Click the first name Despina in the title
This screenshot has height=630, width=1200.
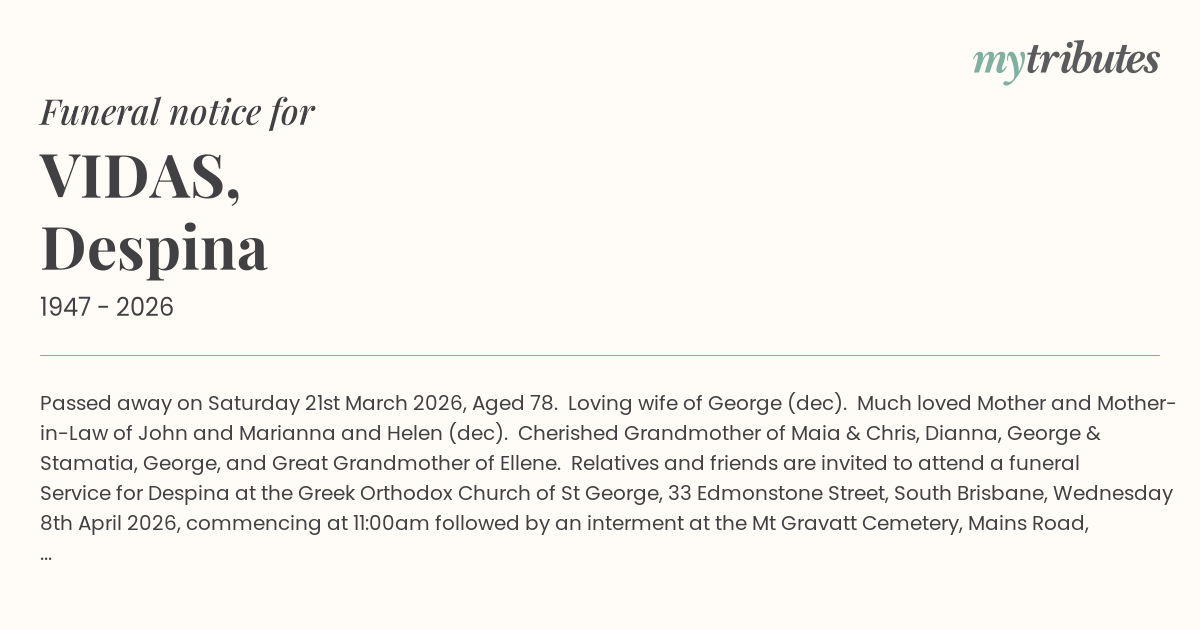click(x=154, y=248)
